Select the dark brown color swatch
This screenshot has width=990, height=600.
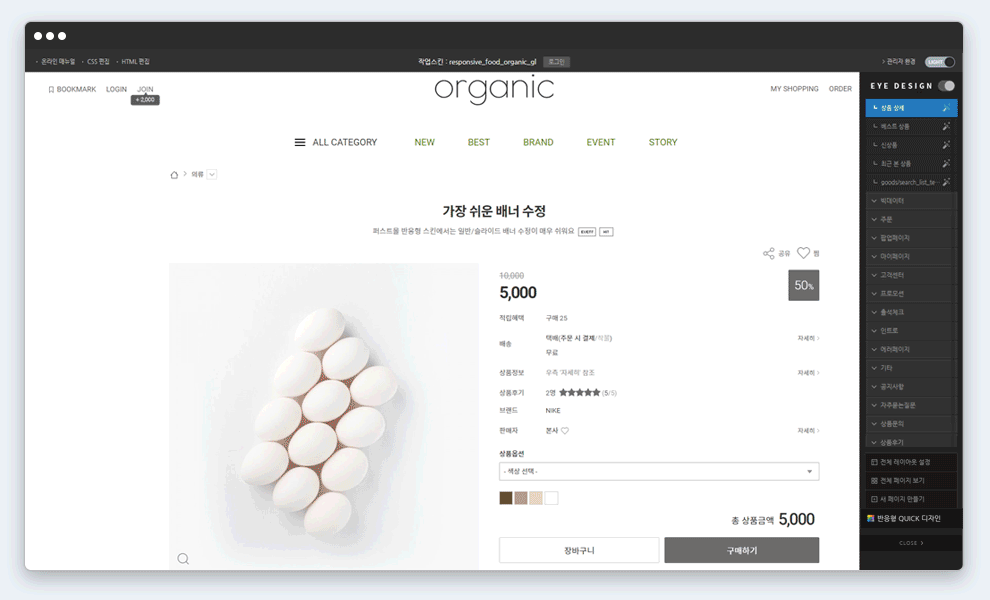(506, 498)
